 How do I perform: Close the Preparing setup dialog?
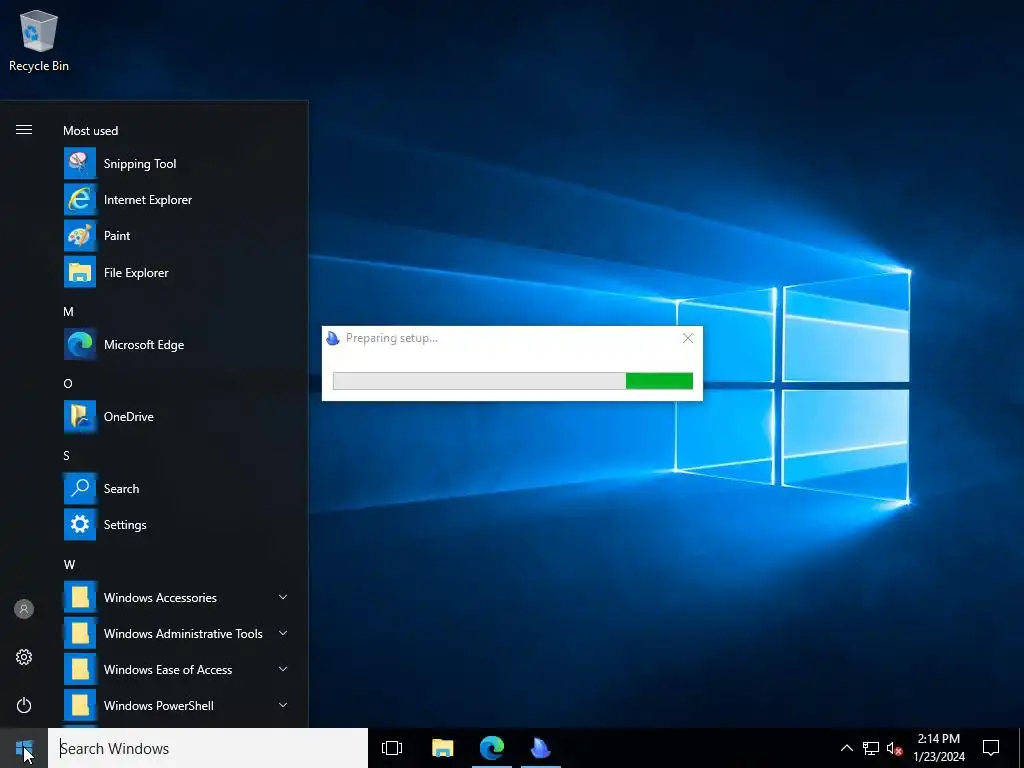pos(688,338)
